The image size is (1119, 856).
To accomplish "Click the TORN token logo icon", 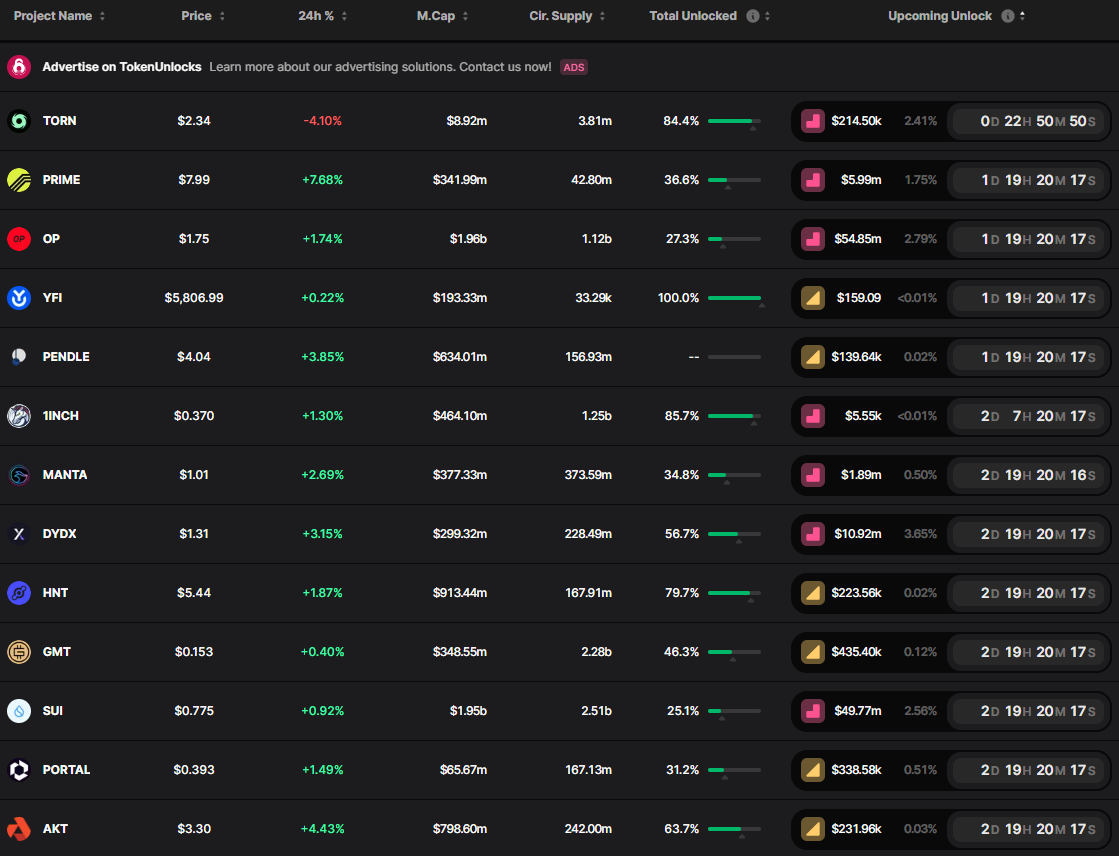I will pos(19,121).
